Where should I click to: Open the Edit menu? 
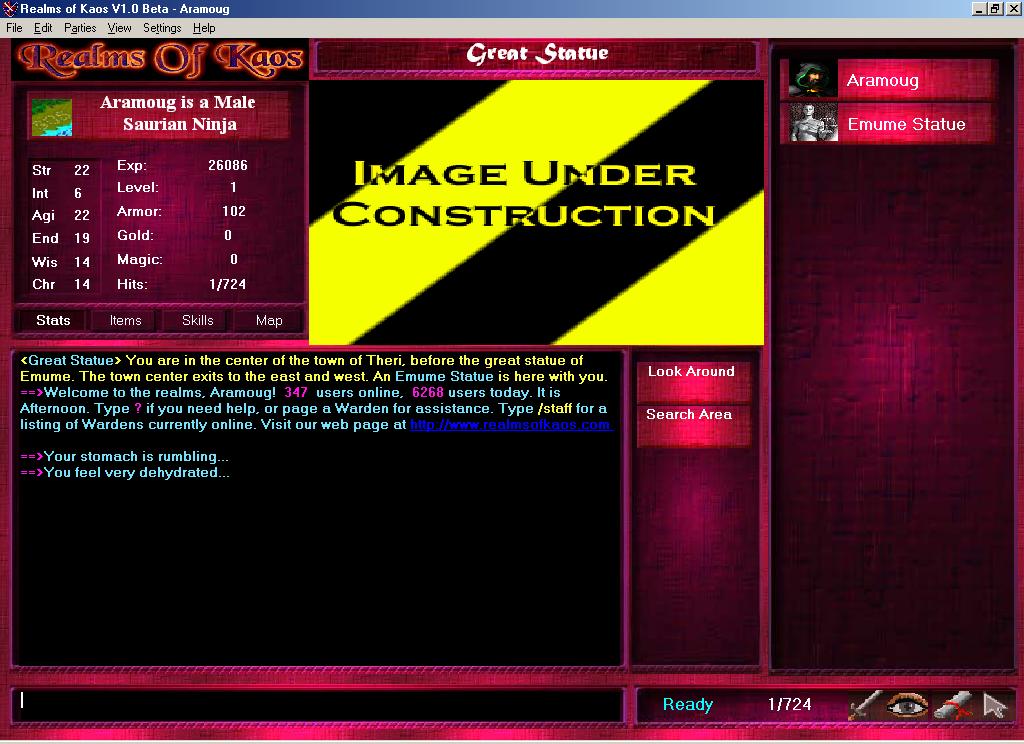pyautogui.click(x=43, y=28)
